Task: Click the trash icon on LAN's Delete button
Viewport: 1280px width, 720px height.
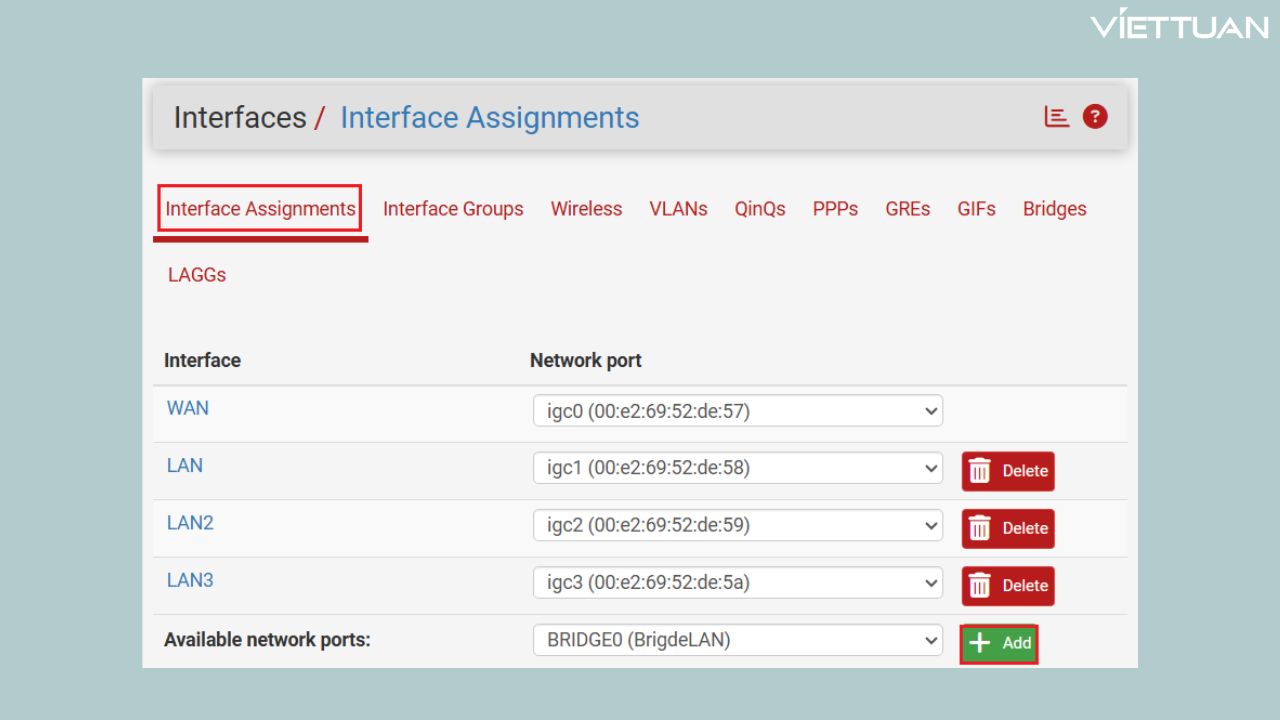Action: click(x=979, y=471)
